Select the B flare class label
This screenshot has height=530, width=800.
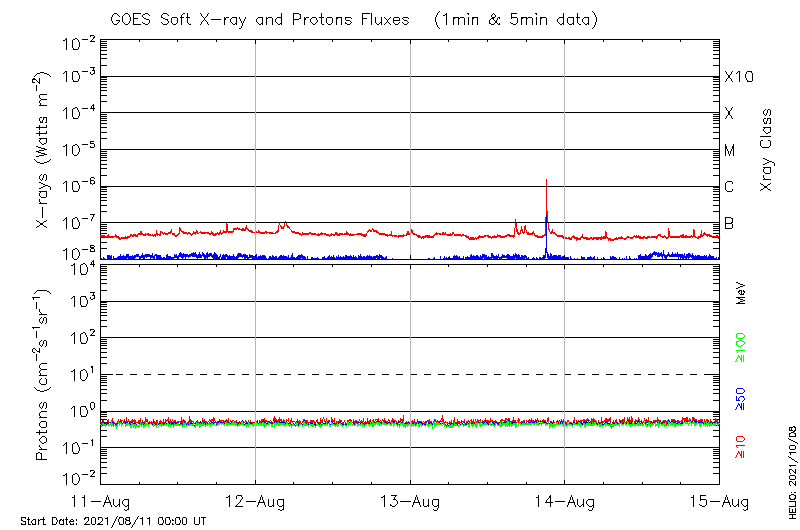[x=730, y=223]
